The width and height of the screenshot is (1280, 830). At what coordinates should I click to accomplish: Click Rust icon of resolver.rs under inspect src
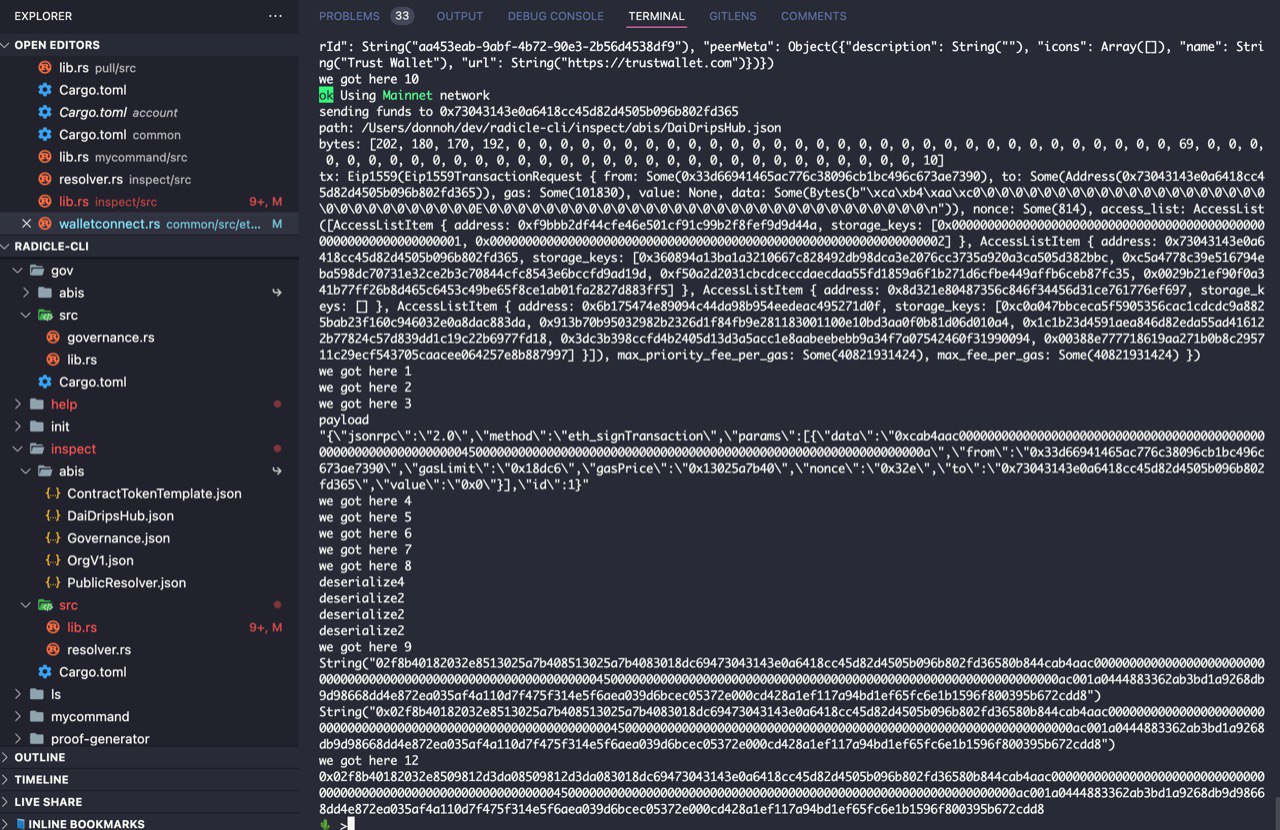tap(53, 649)
